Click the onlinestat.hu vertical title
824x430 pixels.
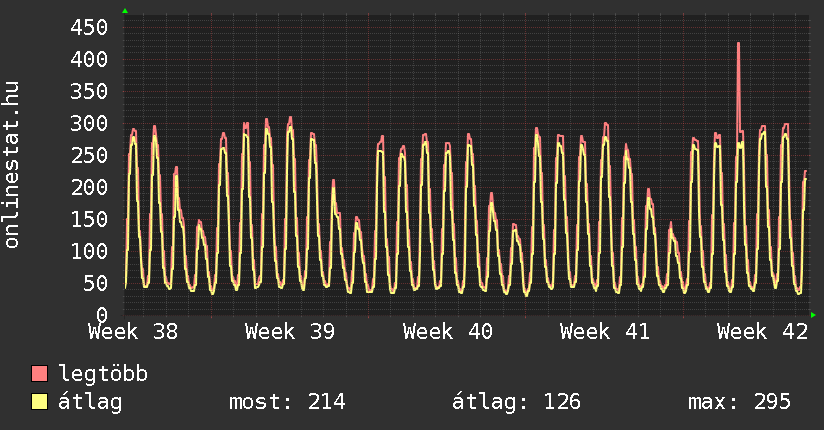tap(12, 165)
